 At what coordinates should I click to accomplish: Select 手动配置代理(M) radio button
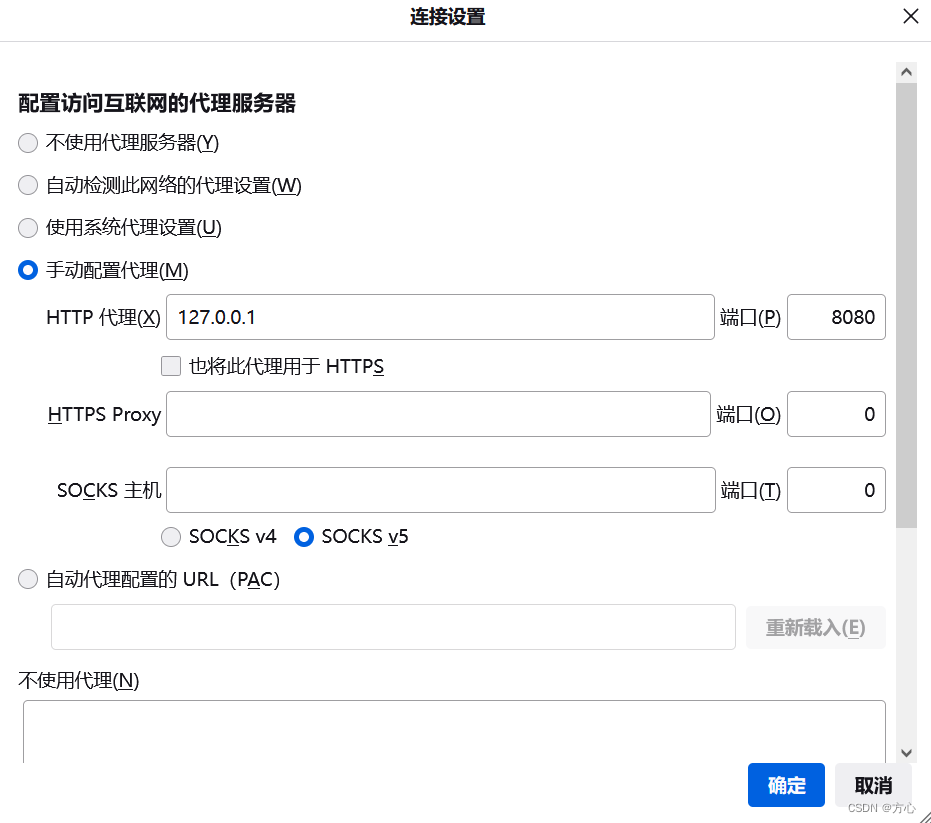[28, 270]
